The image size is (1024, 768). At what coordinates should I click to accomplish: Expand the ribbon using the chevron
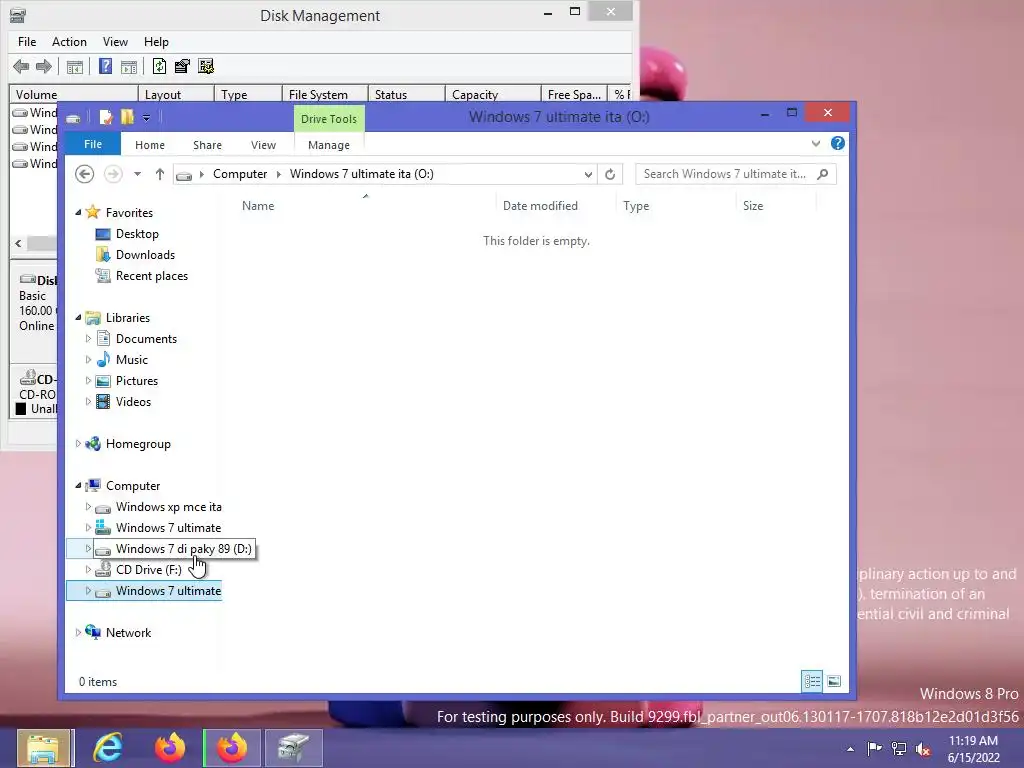[x=816, y=144]
